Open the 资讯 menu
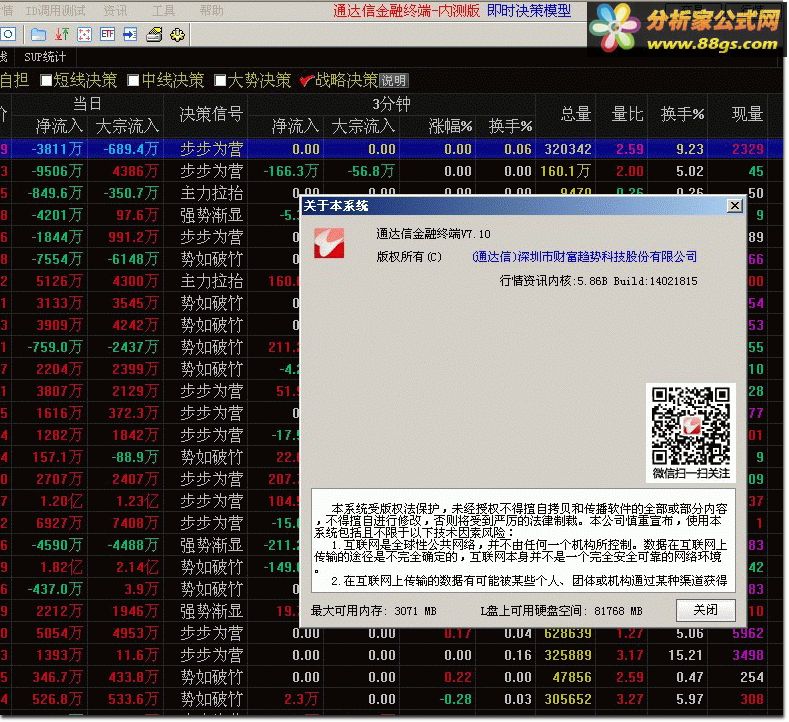Screen dimensions: 789x722 coord(115,11)
